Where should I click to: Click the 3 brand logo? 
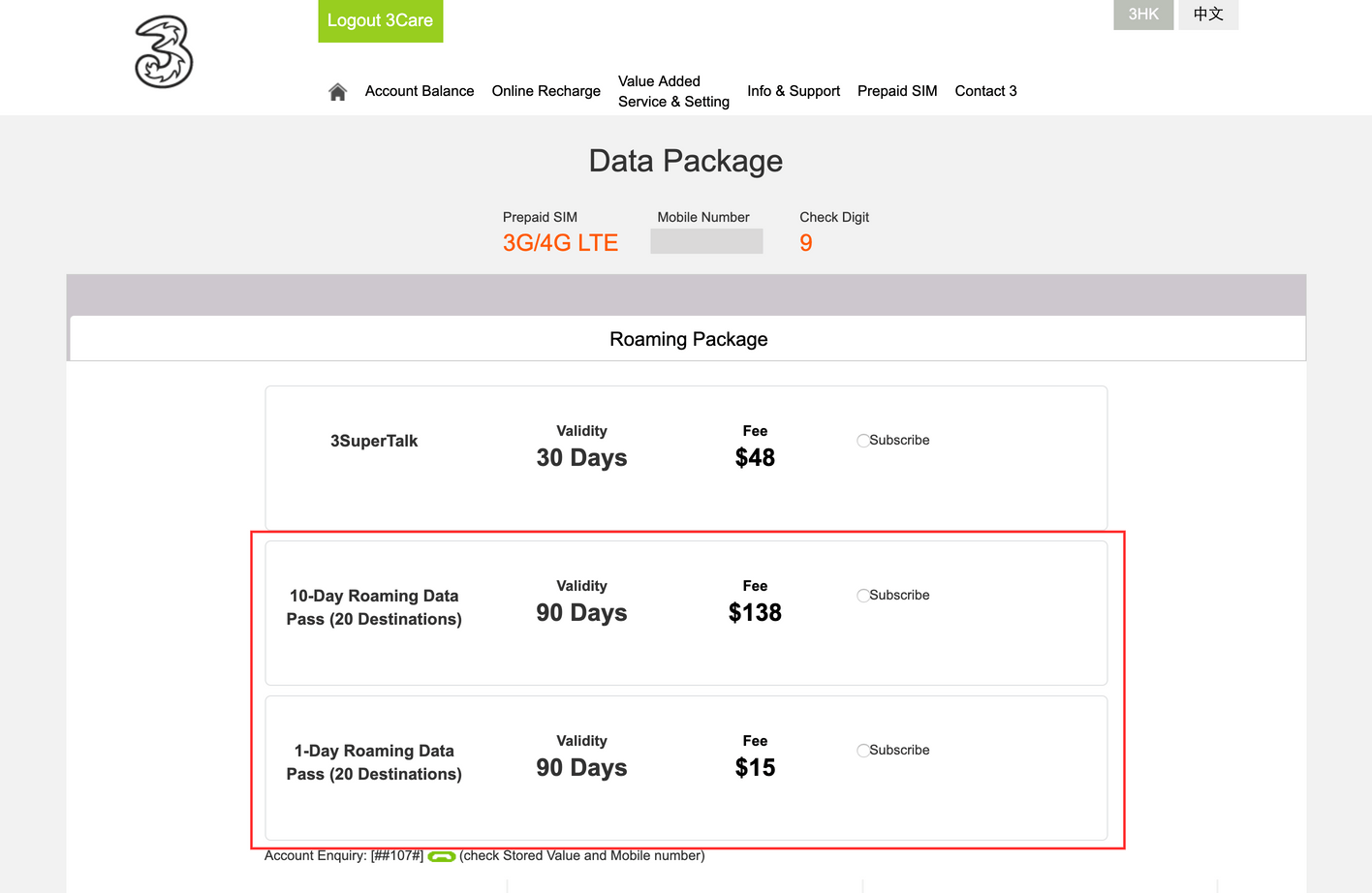click(164, 52)
